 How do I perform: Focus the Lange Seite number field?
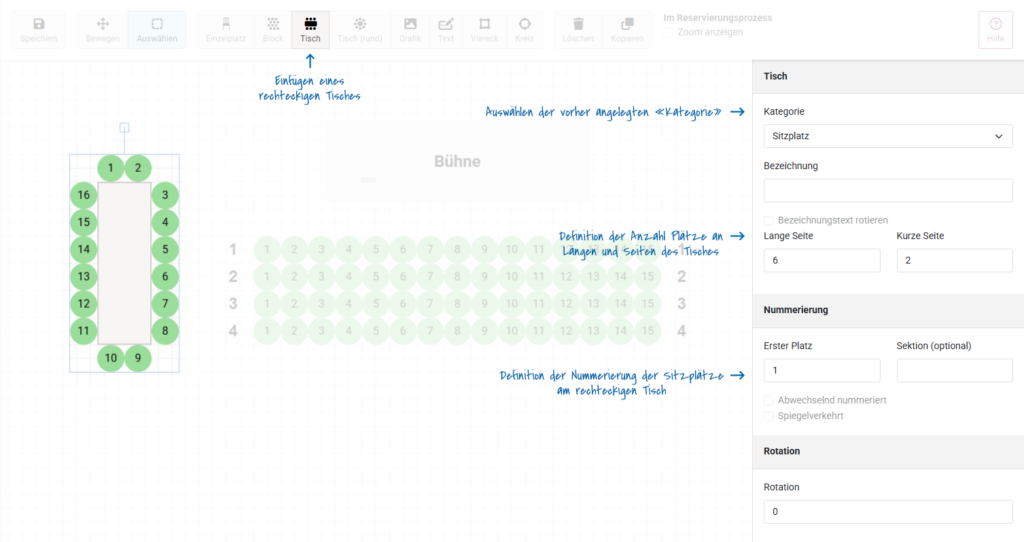[821, 260]
